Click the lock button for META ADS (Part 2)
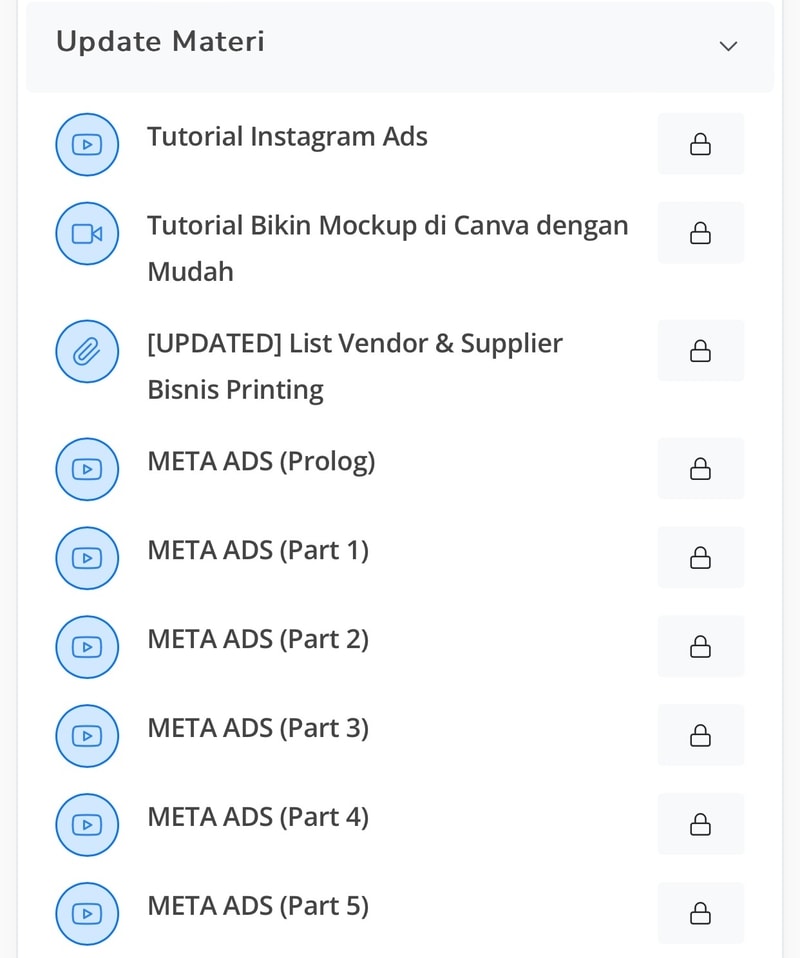Viewport: 800px width, 958px height. [700, 646]
